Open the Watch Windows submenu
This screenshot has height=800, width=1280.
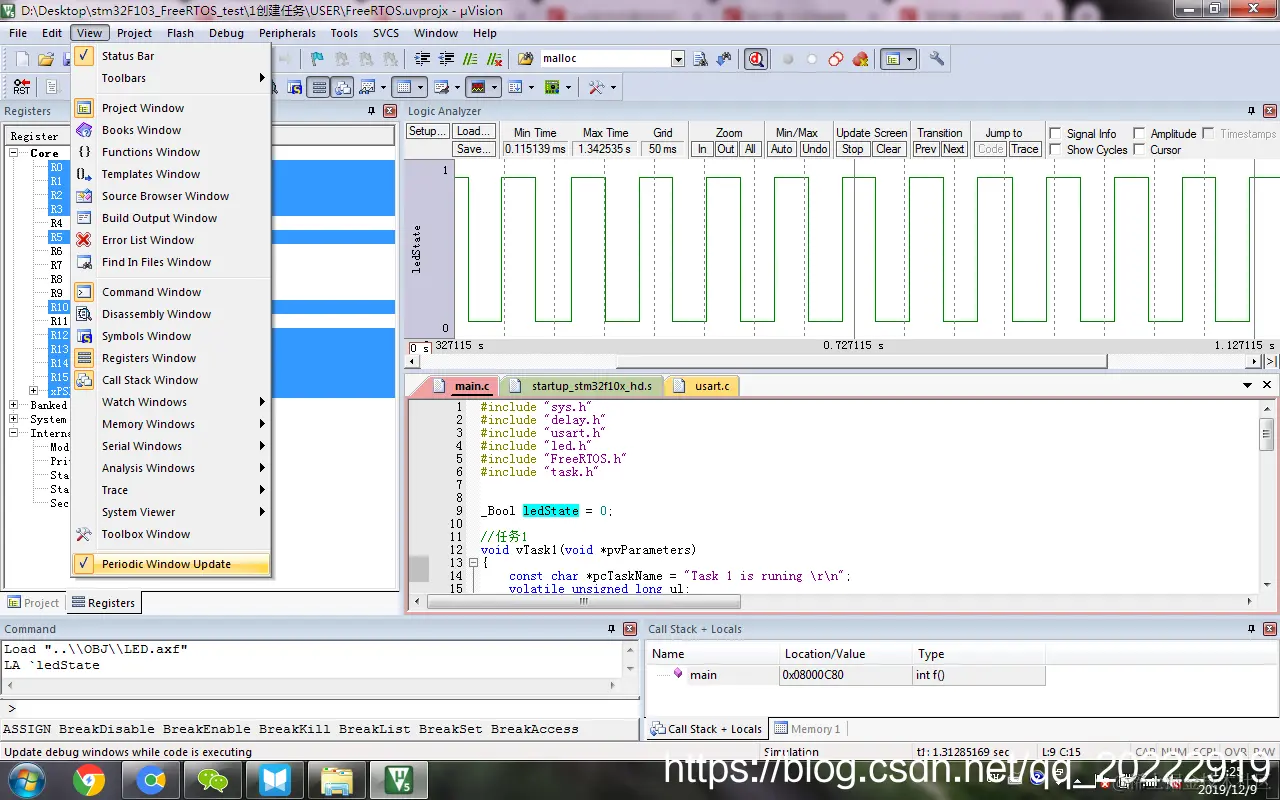tap(171, 402)
